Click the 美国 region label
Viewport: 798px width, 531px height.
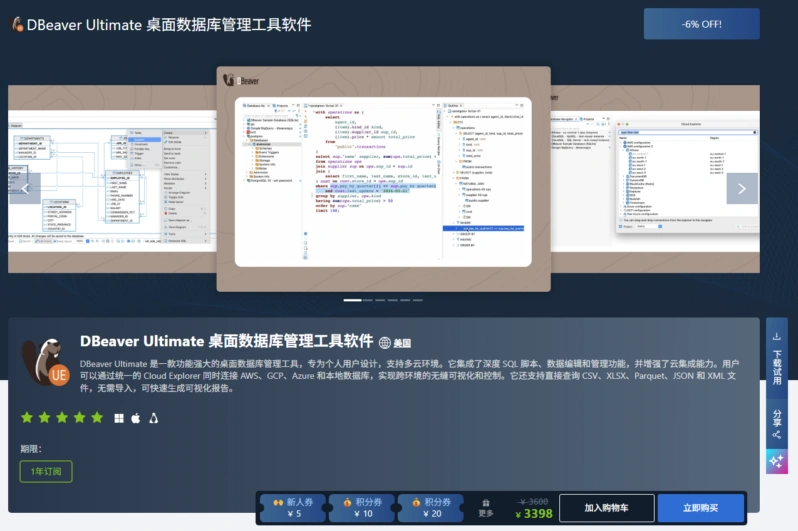(x=402, y=343)
